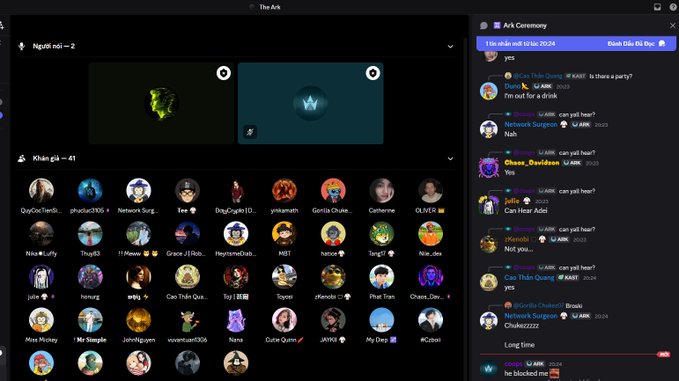
Task: Click Chaos_Davidson's avatar in the chat
Action: (488, 168)
